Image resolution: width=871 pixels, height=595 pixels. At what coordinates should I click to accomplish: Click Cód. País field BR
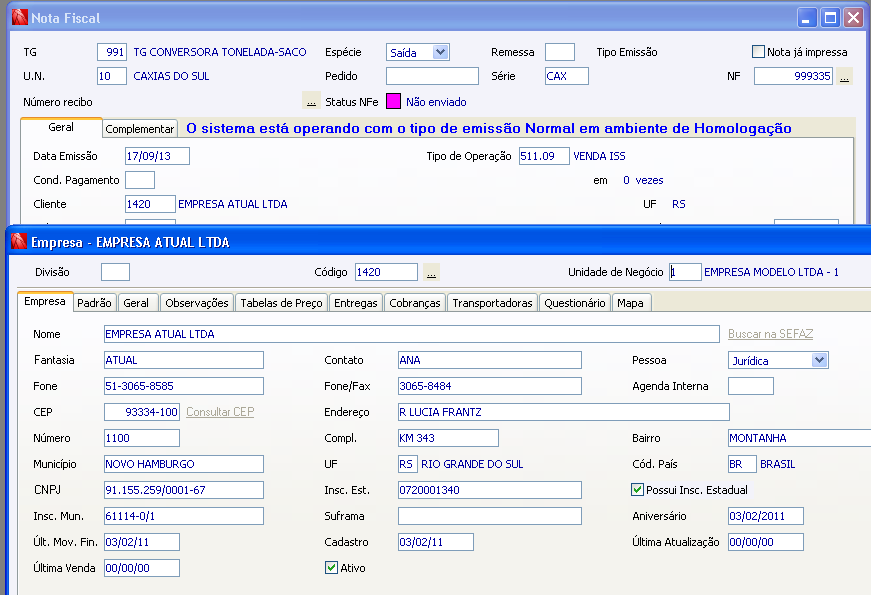(742, 464)
